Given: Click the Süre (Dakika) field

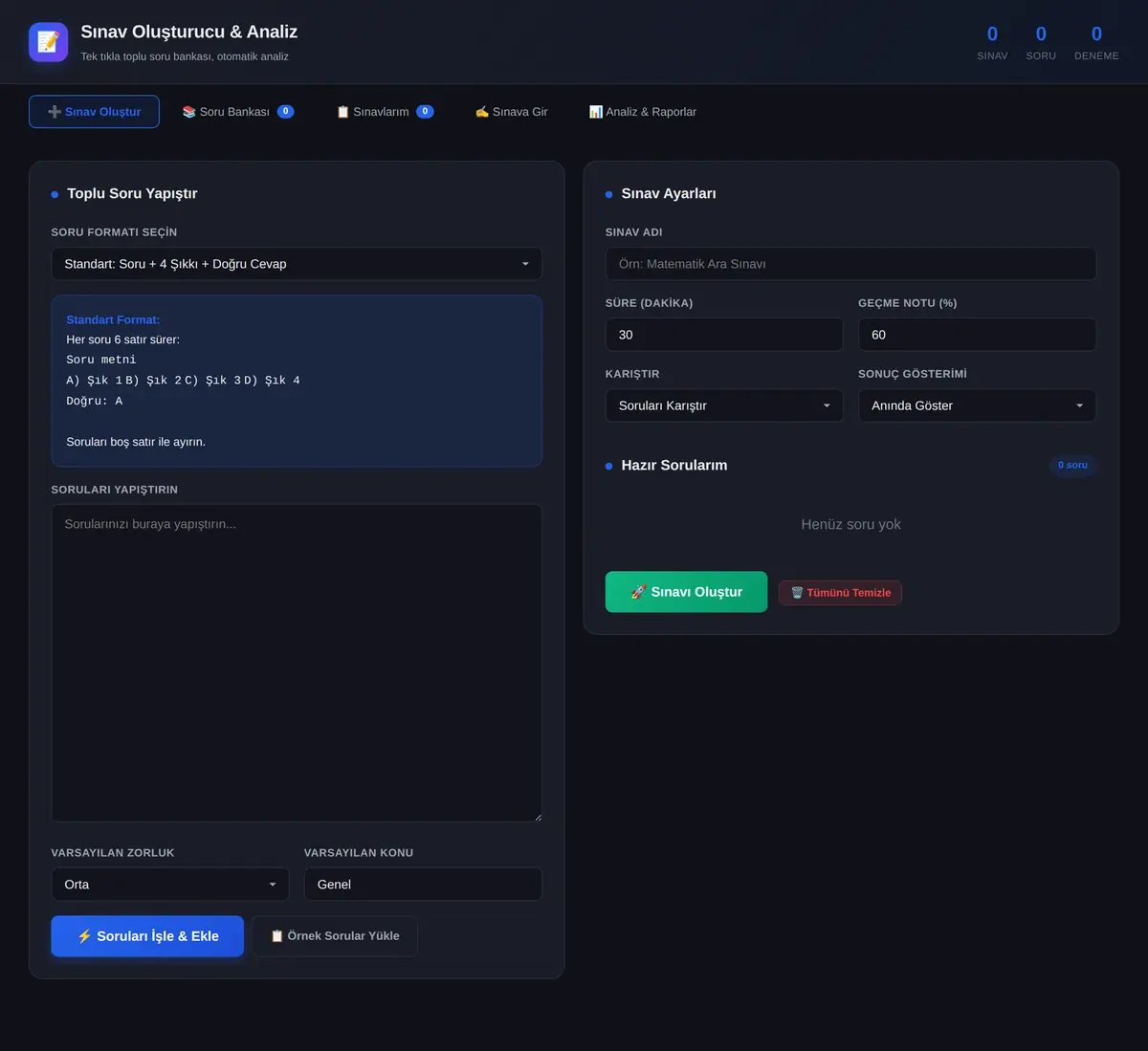Looking at the screenshot, I should pos(724,335).
